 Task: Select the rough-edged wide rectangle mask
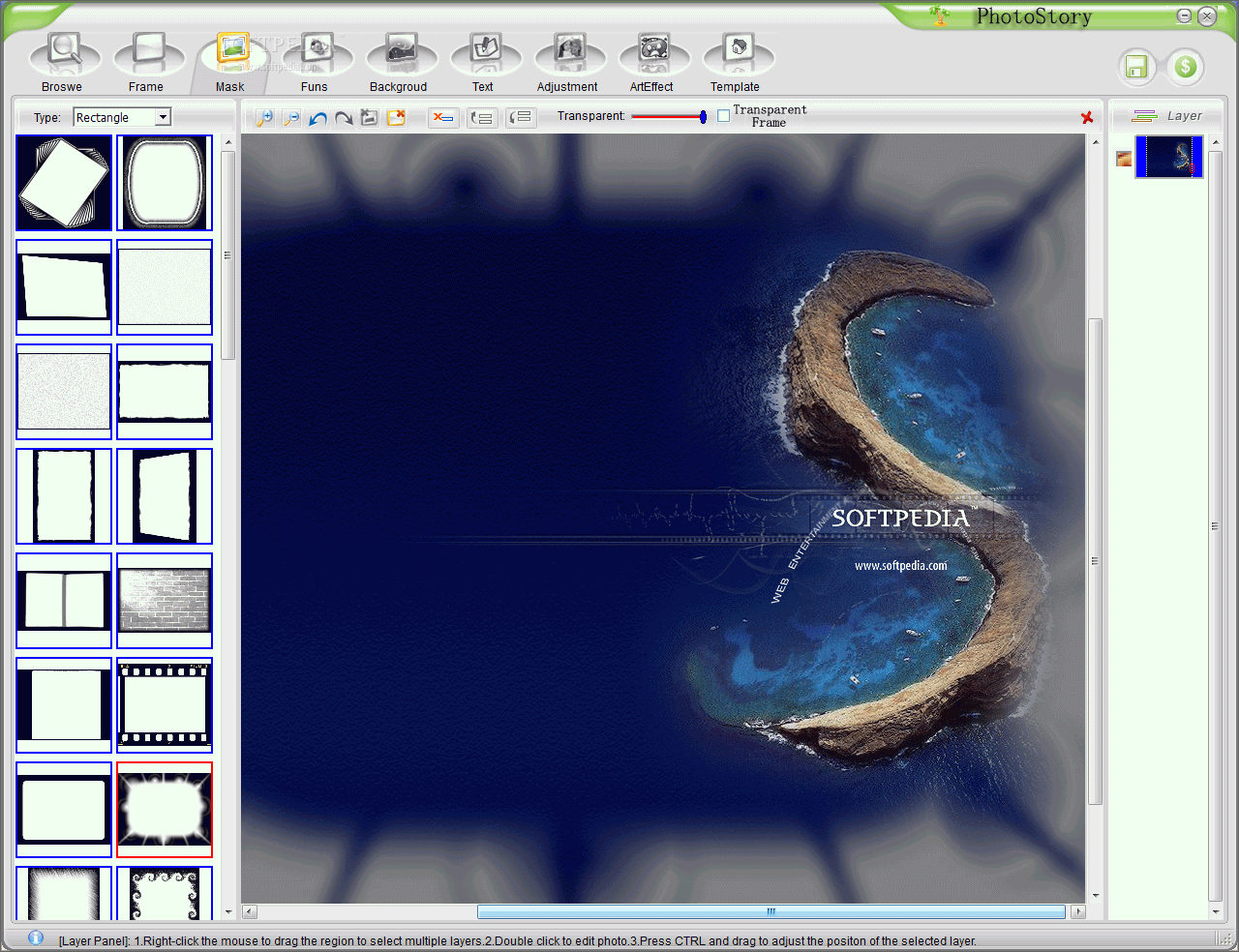(165, 392)
